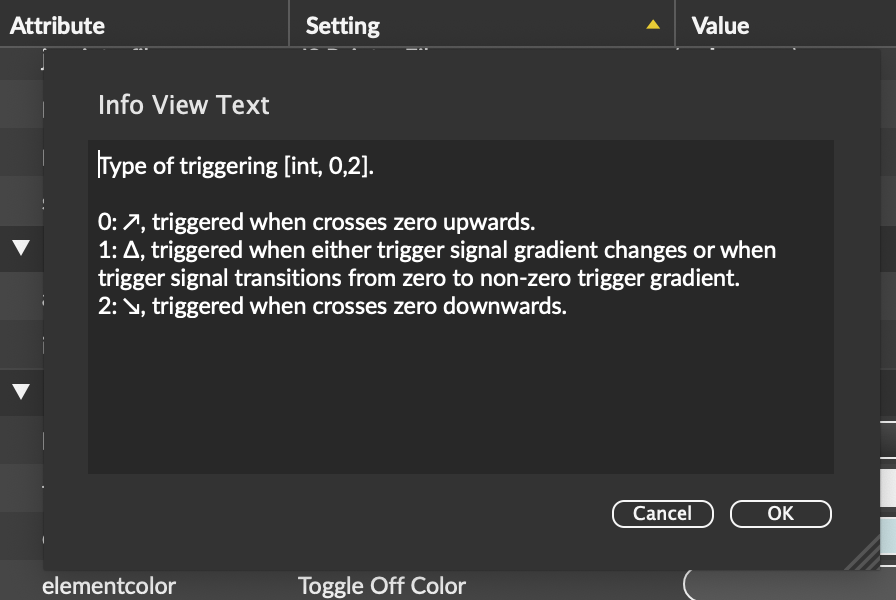Click the white value field at the right edge
Viewport: 896px width, 600px height.
click(887, 488)
